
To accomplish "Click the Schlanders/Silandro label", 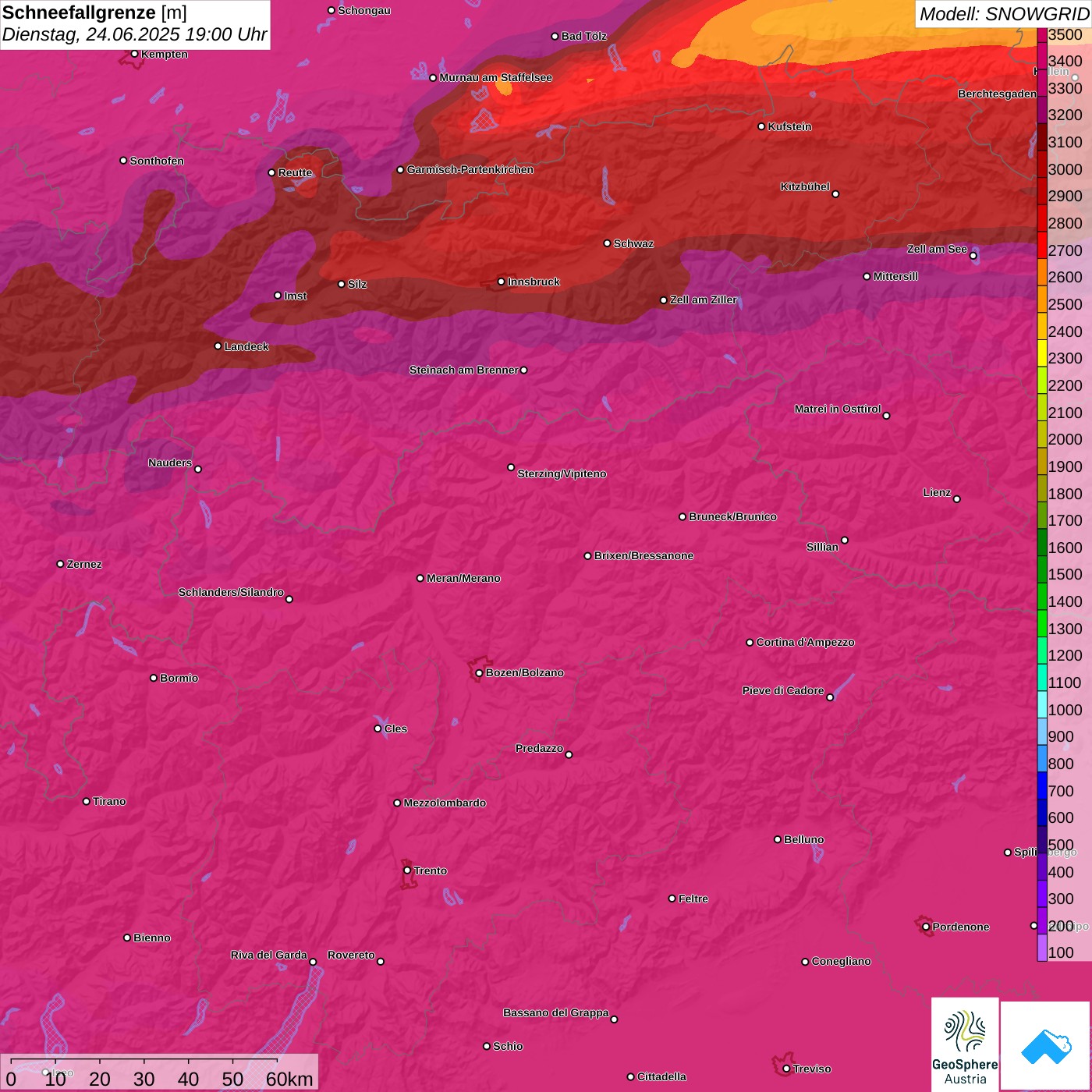I will click(x=231, y=592).
